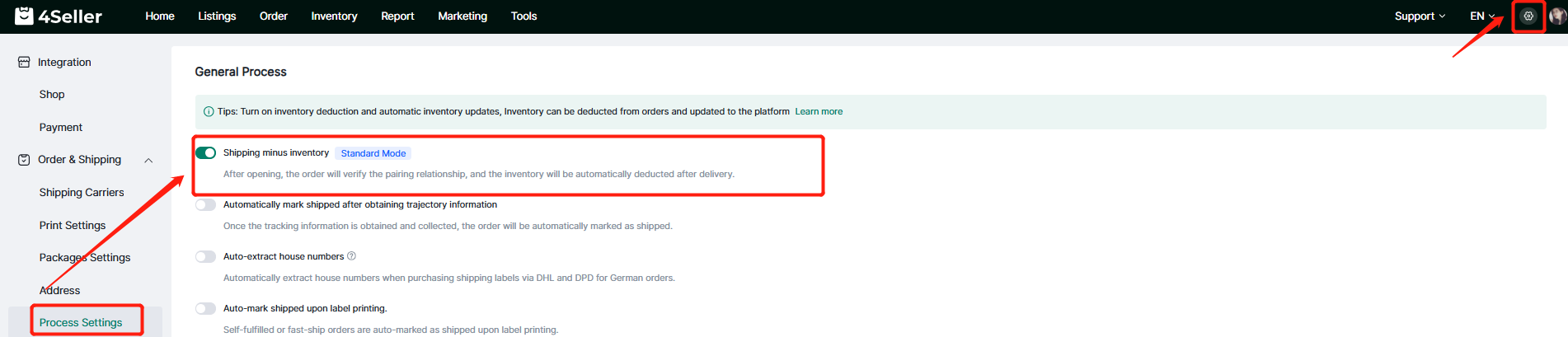The width and height of the screenshot is (1568, 337).
Task: Open the Inventory menu
Action: pos(334,16)
